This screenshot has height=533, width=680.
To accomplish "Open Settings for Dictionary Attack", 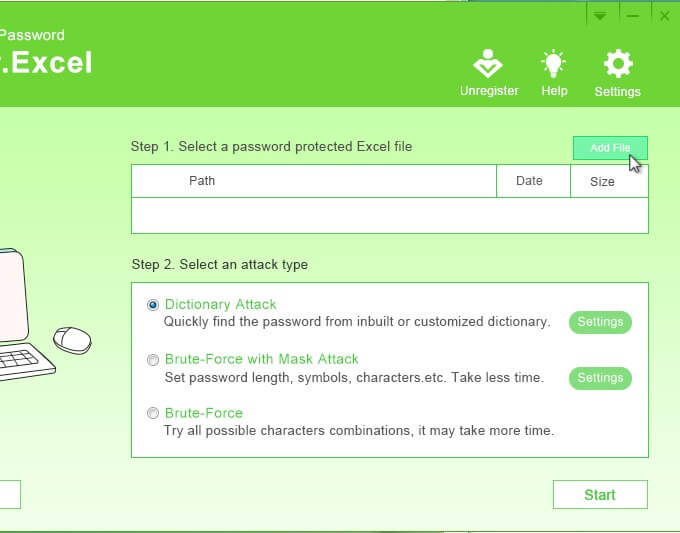I will pyautogui.click(x=600, y=322).
